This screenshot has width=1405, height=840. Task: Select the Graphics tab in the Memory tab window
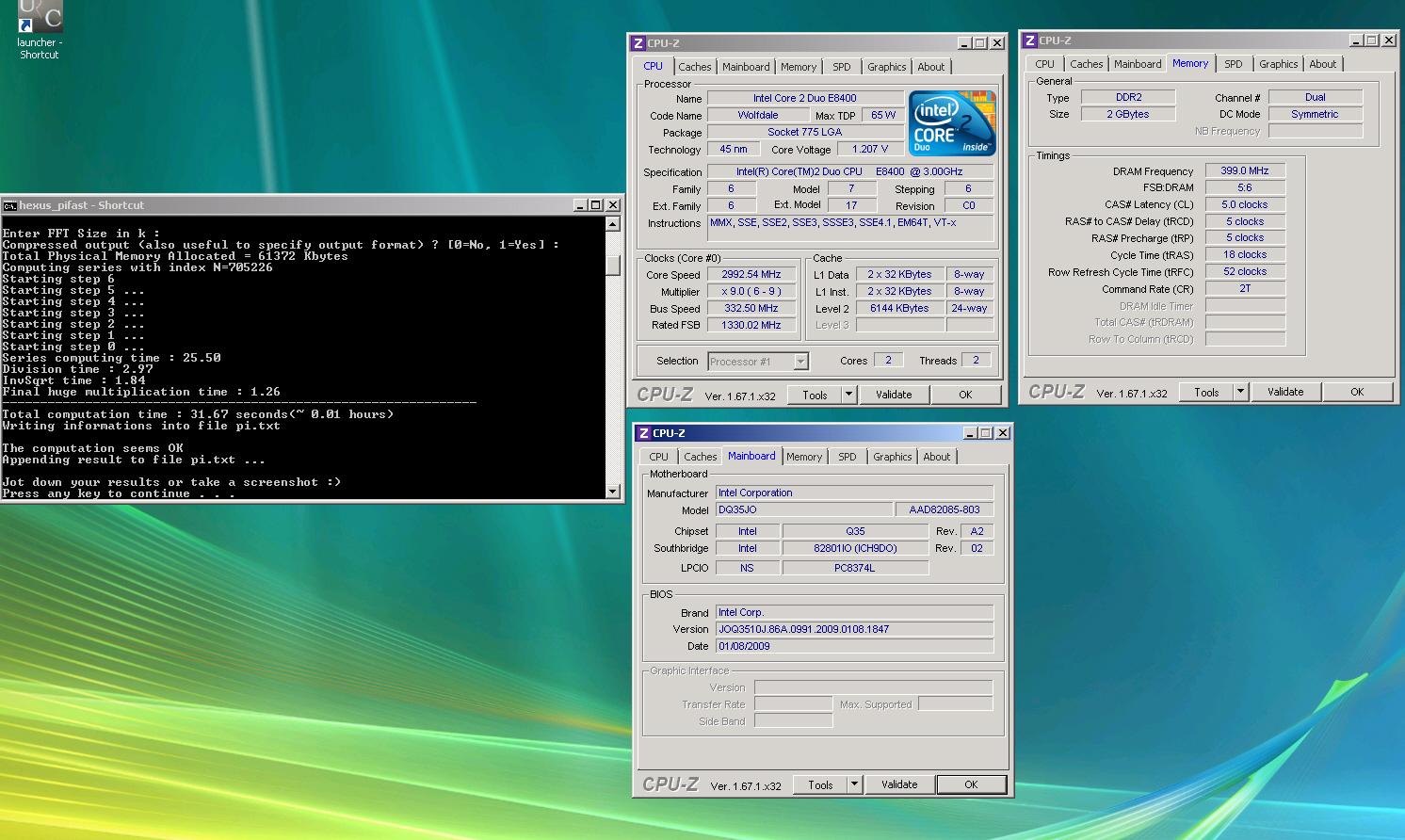coord(1279,64)
